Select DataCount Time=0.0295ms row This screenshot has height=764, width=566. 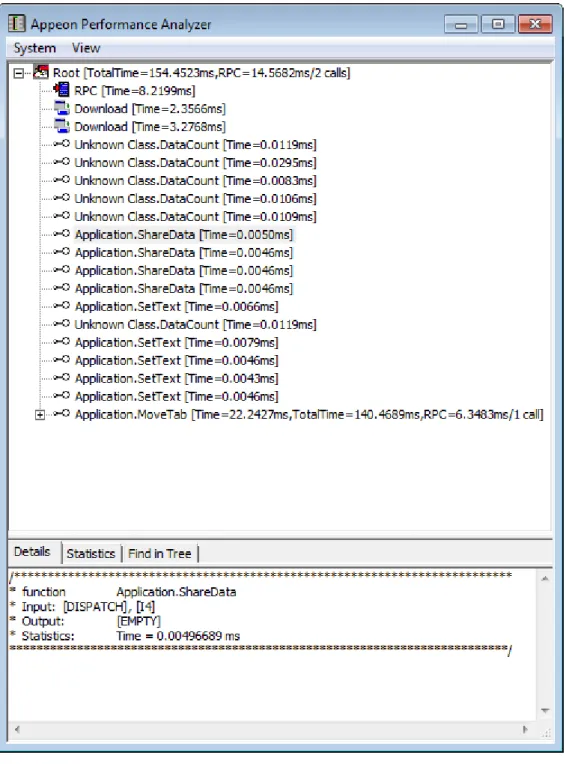point(195,163)
